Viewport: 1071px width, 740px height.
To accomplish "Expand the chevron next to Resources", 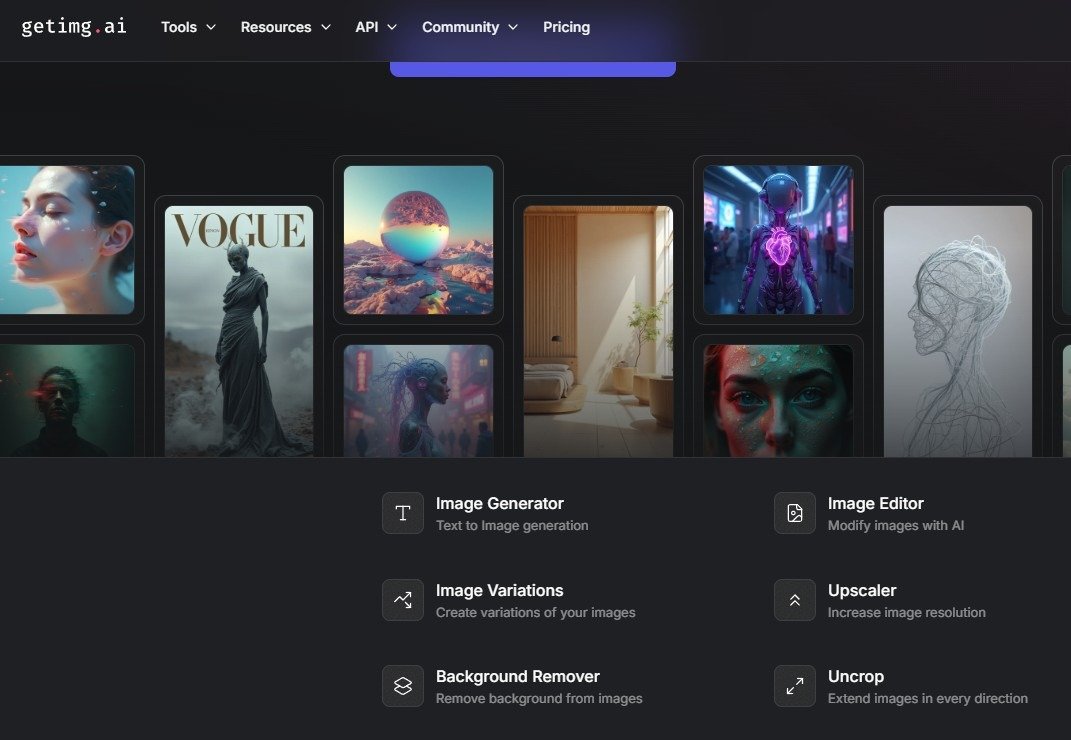I will click(x=326, y=27).
